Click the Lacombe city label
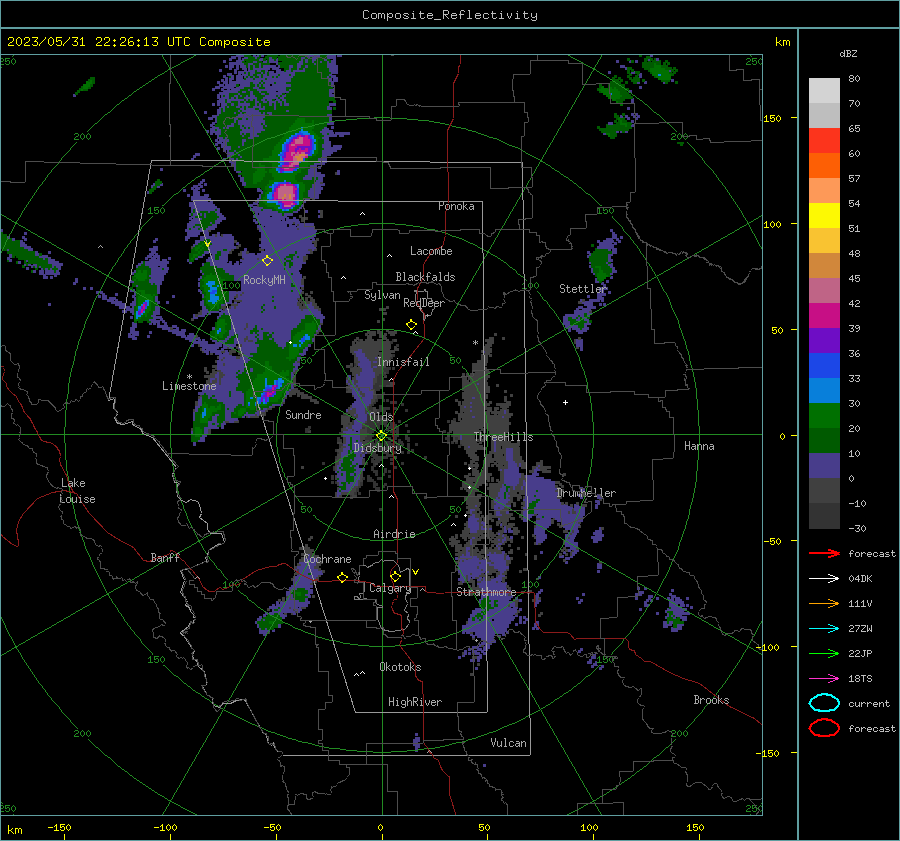The image size is (900, 841). point(431,251)
